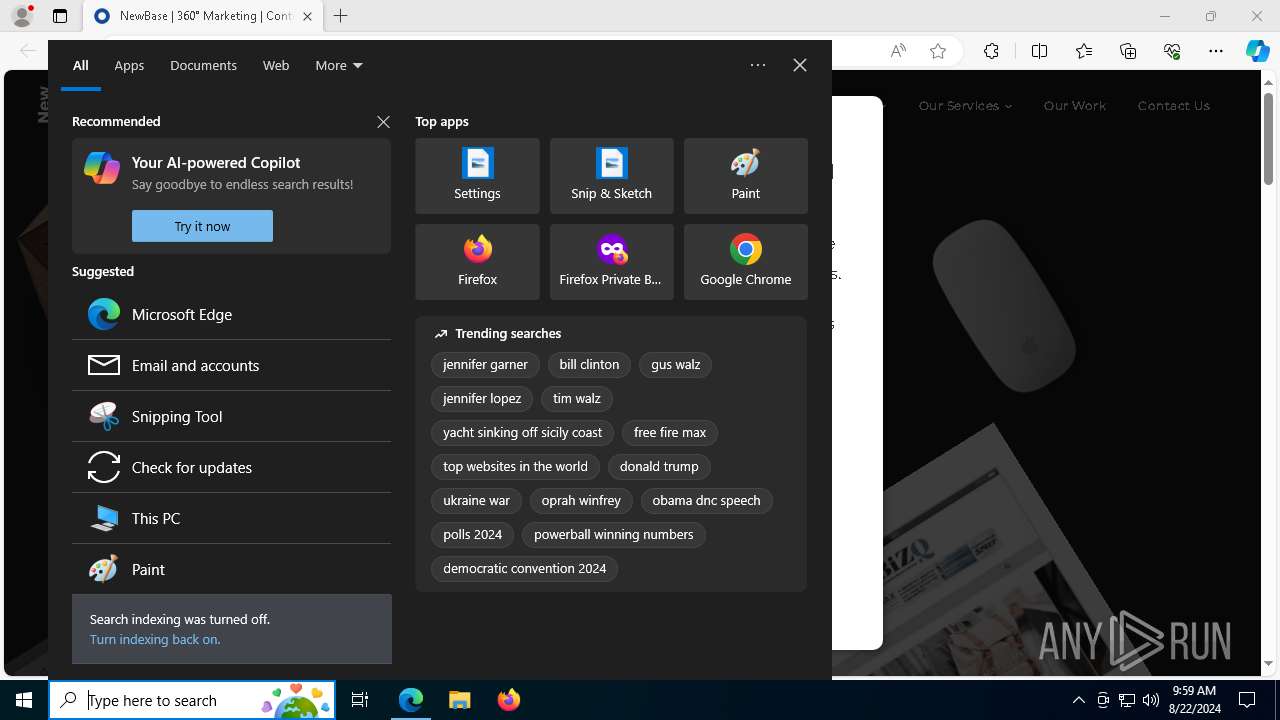Open a new tab in Edge
Screen dimensions: 1280x720
(x=341, y=16)
